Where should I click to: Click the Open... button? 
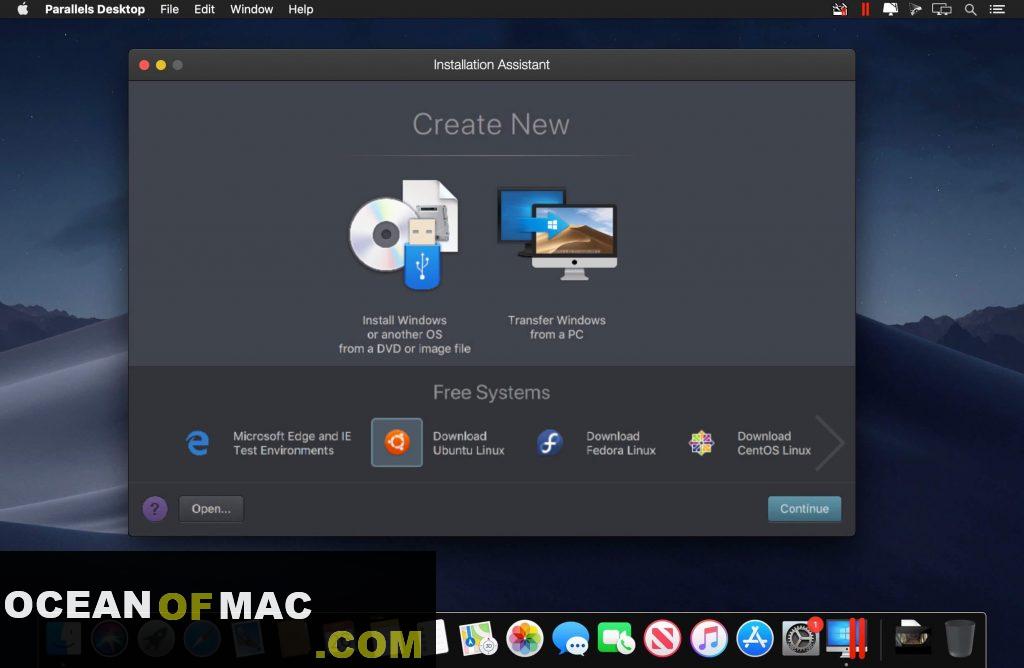211,509
